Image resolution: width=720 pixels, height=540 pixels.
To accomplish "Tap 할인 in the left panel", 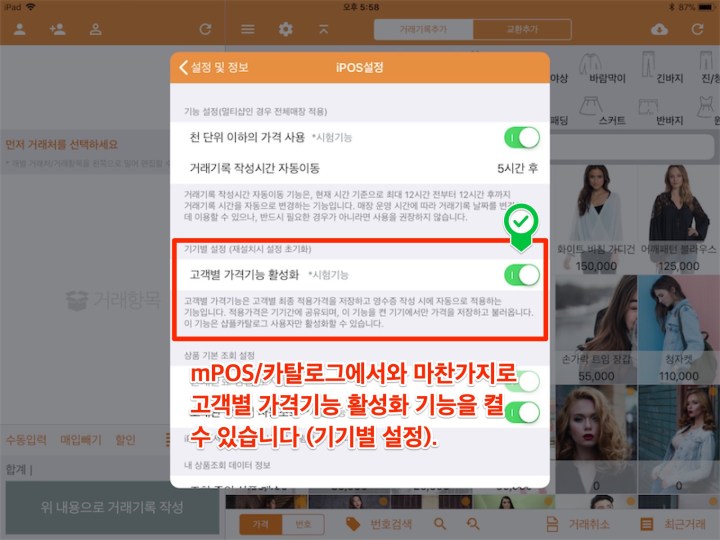I will [x=125, y=440].
